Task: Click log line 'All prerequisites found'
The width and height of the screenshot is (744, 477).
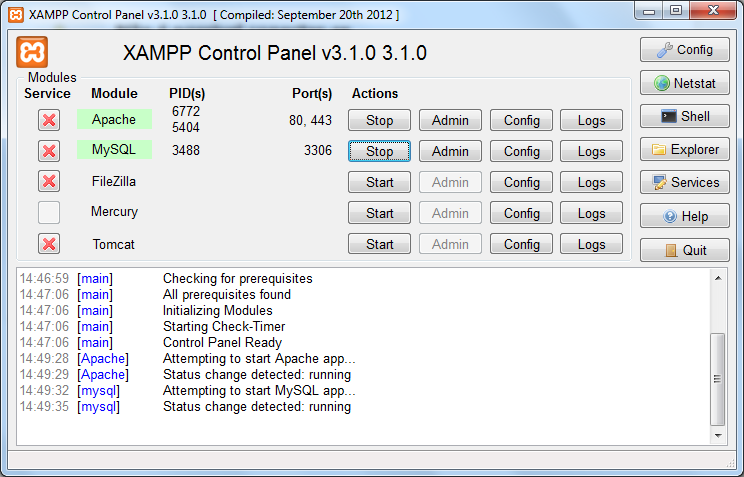Action: tap(227, 294)
